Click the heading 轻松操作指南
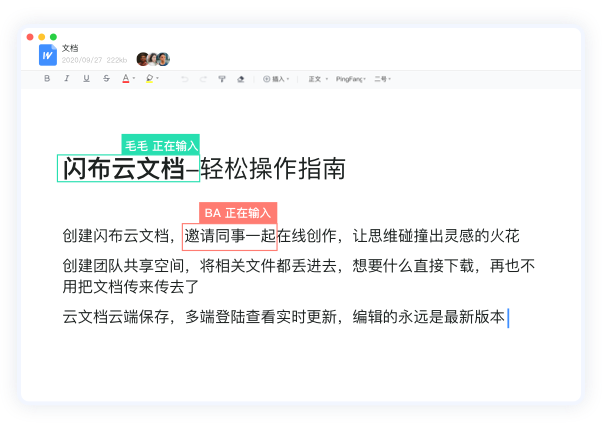 click(x=273, y=169)
